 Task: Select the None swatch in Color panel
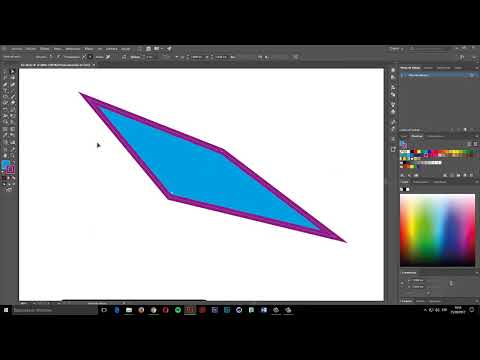[x=402, y=189]
